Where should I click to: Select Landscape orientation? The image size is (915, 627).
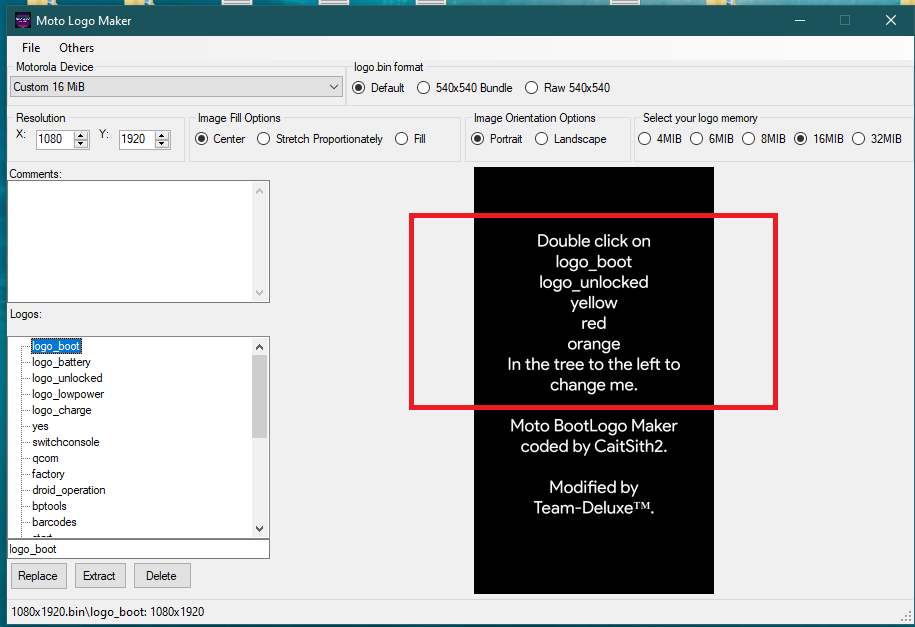pos(571,139)
